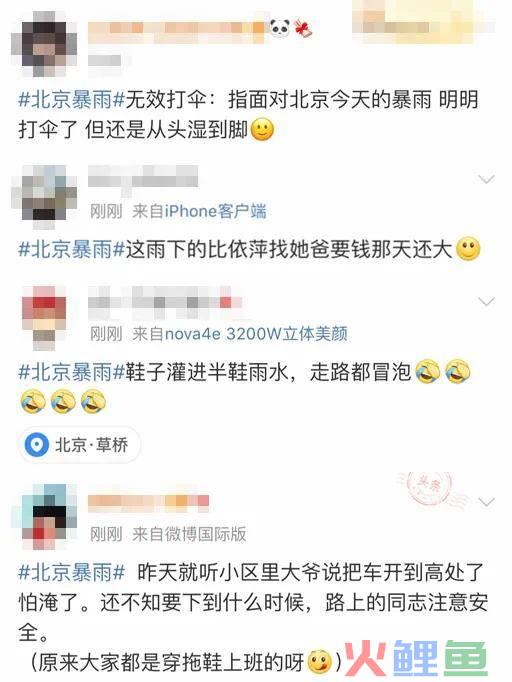This screenshot has width=512, height=682.
Task: Expand the chevron menu on the 依萍 post
Action: 486,179
